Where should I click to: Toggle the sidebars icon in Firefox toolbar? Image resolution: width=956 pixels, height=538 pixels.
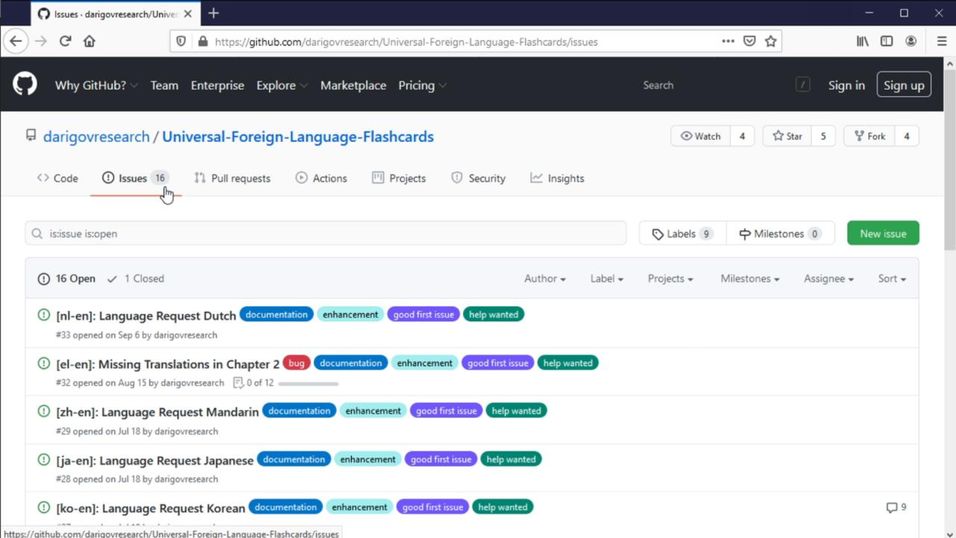(886, 41)
